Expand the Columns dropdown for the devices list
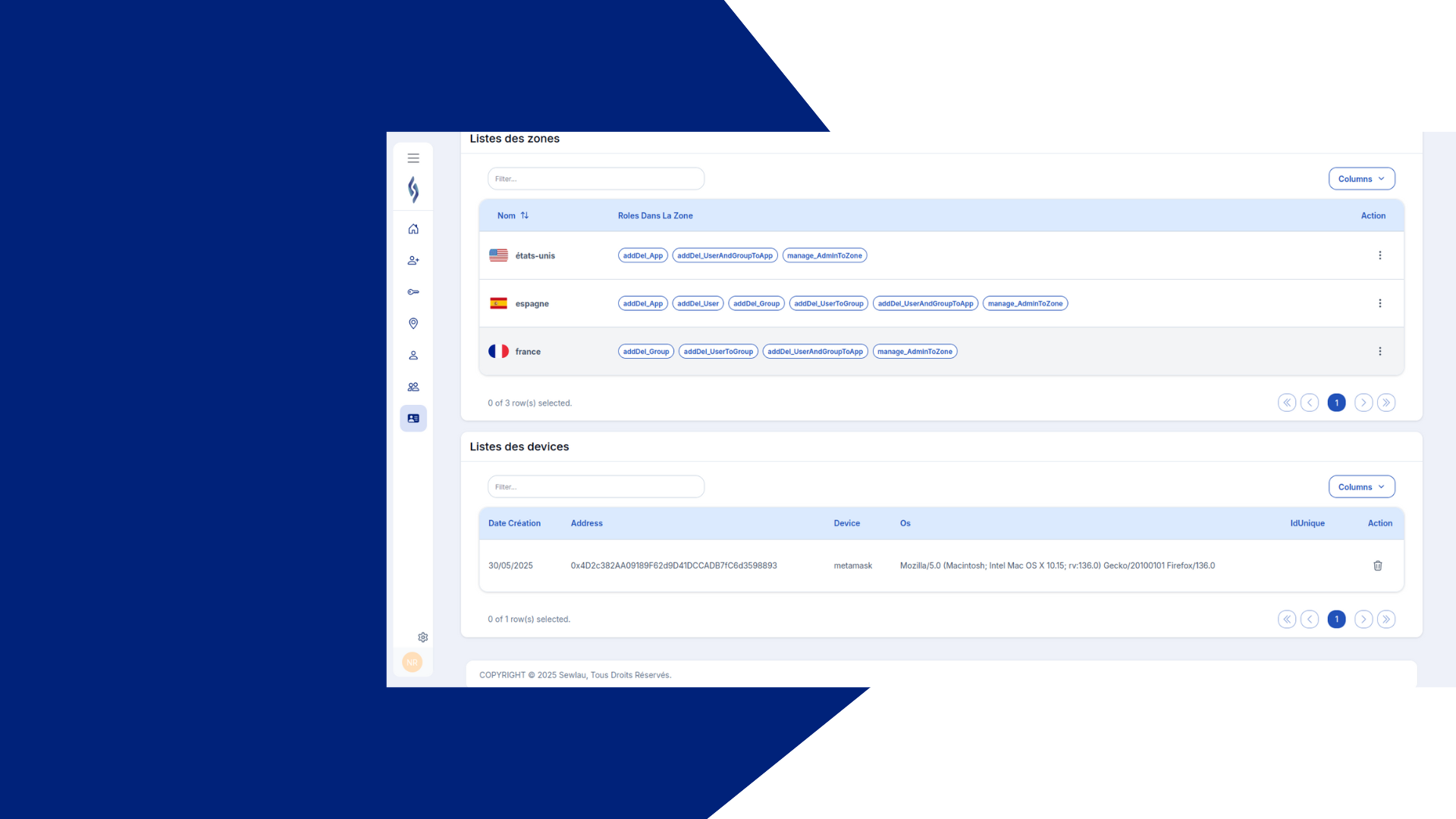The height and width of the screenshot is (819, 1456). [1361, 487]
